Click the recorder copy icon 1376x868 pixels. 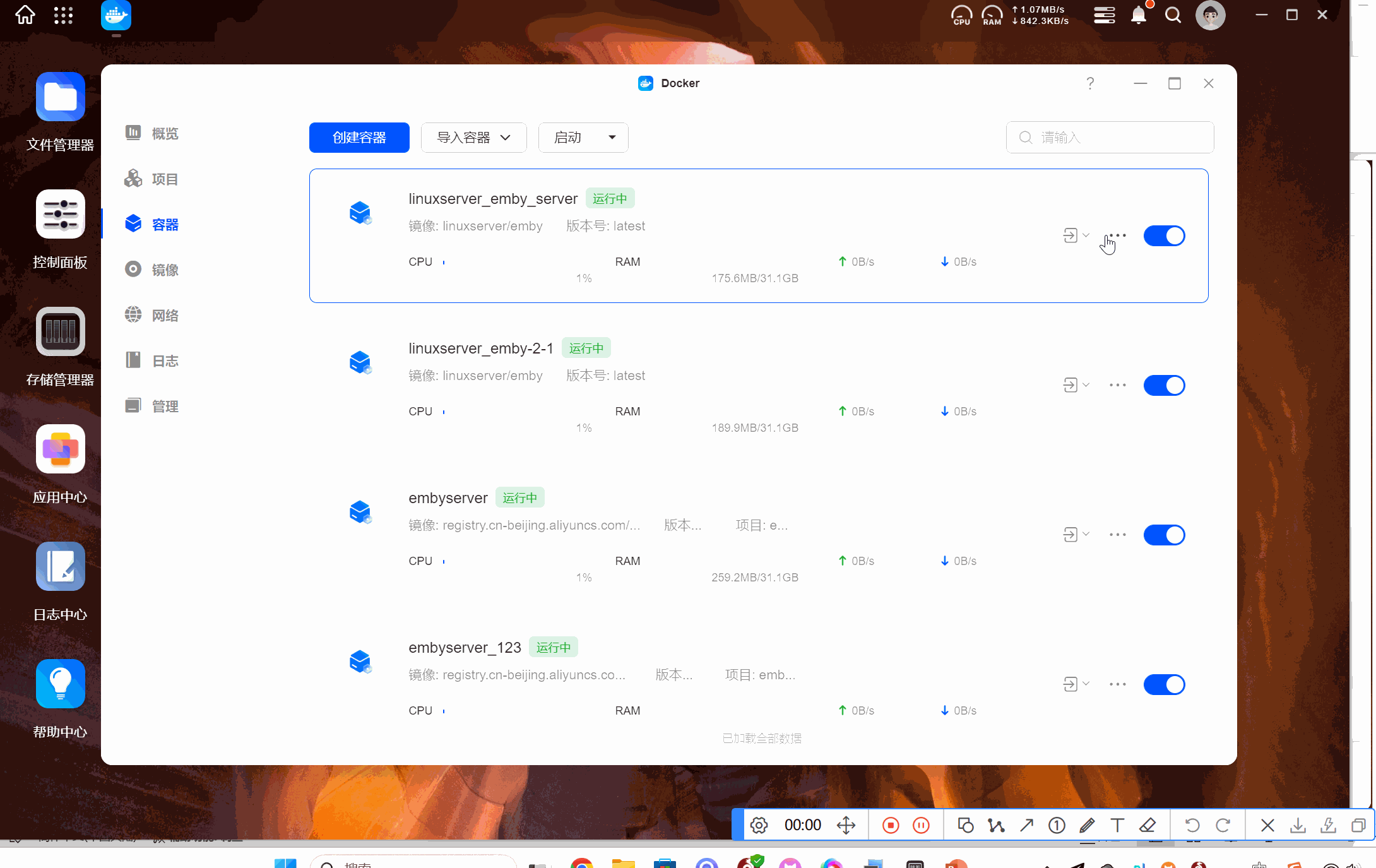point(1358,825)
